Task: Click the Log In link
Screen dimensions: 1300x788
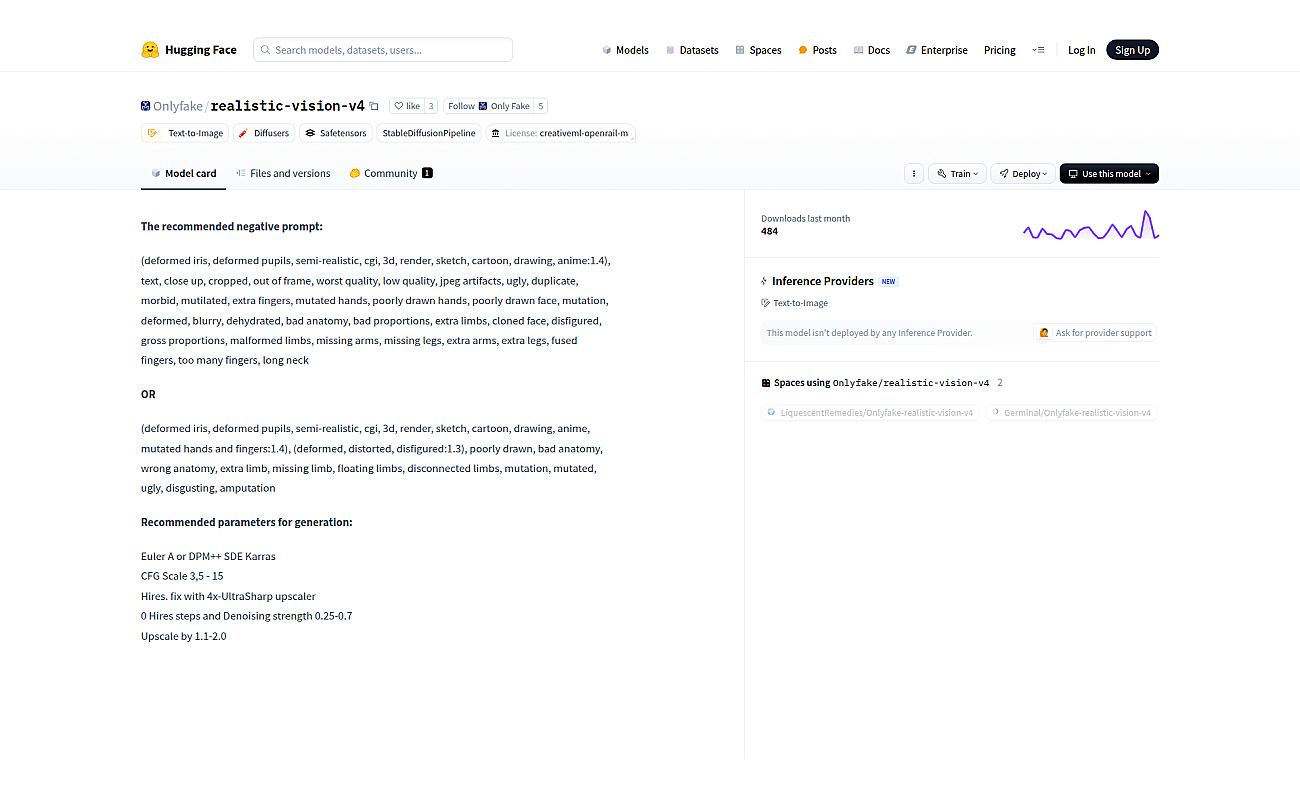Action: [1081, 50]
